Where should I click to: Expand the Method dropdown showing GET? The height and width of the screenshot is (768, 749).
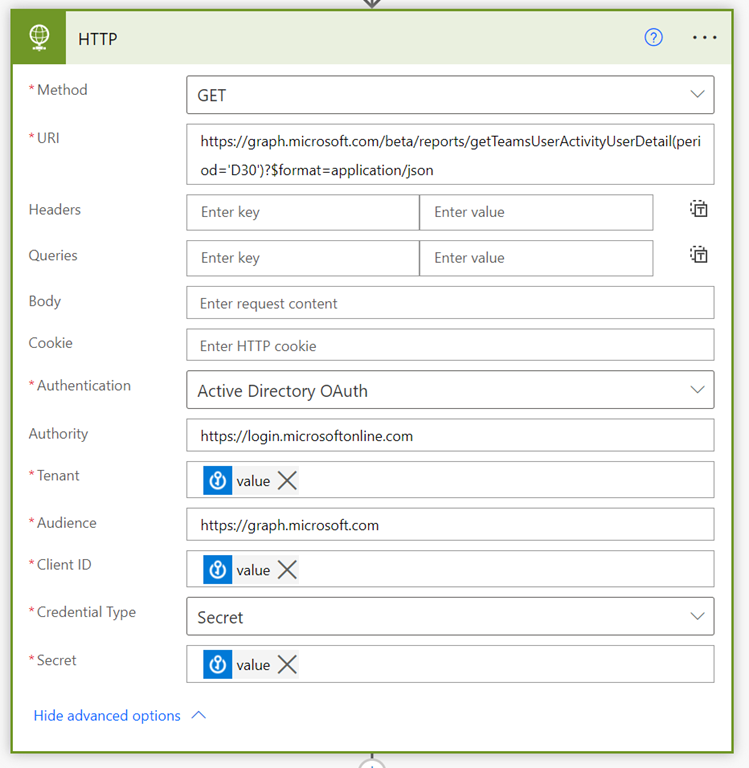point(450,95)
